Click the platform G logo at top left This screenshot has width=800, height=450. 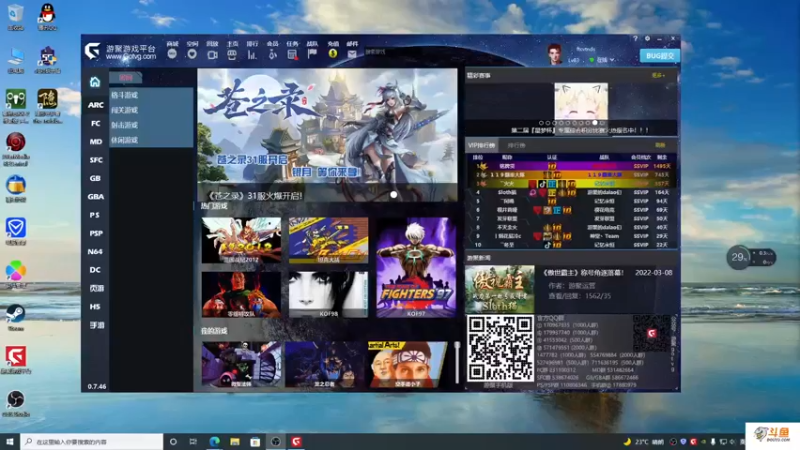[x=92, y=51]
